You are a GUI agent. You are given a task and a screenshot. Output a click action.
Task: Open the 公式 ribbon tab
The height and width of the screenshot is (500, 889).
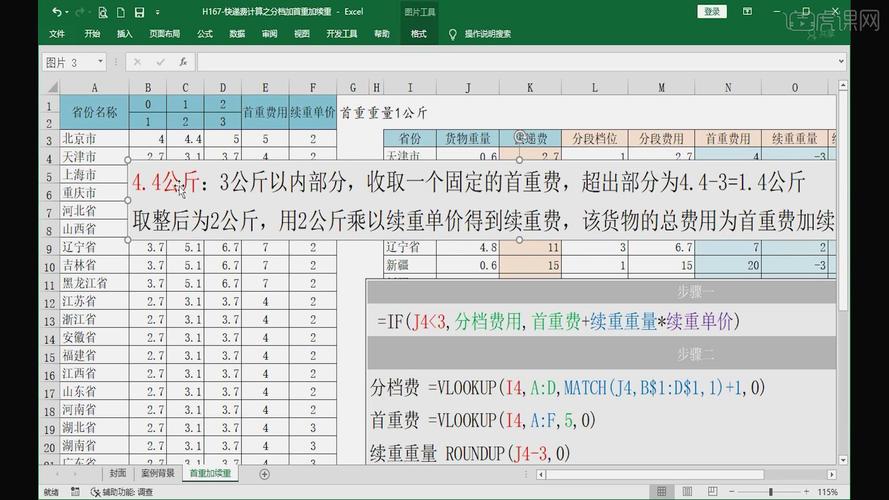tap(205, 34)
